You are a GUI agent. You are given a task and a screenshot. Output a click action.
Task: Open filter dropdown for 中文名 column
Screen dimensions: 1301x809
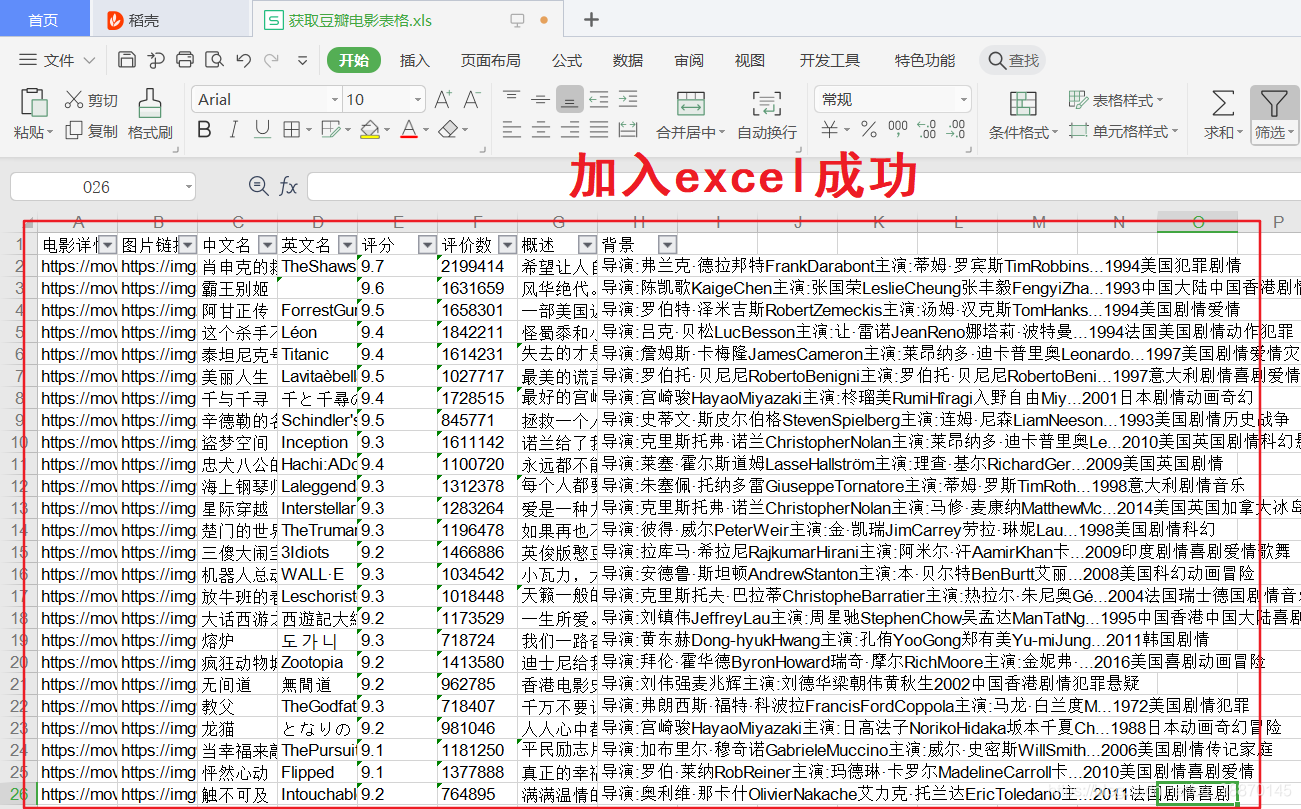(267, 244)
